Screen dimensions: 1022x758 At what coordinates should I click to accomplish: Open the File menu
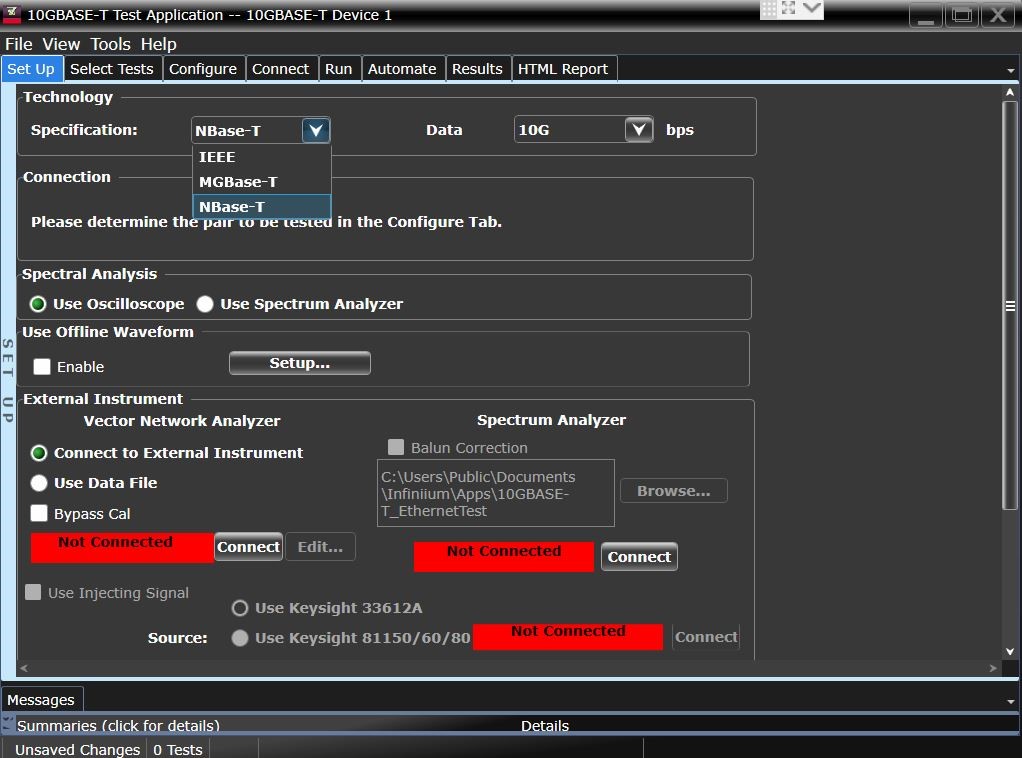coord(18,44)
